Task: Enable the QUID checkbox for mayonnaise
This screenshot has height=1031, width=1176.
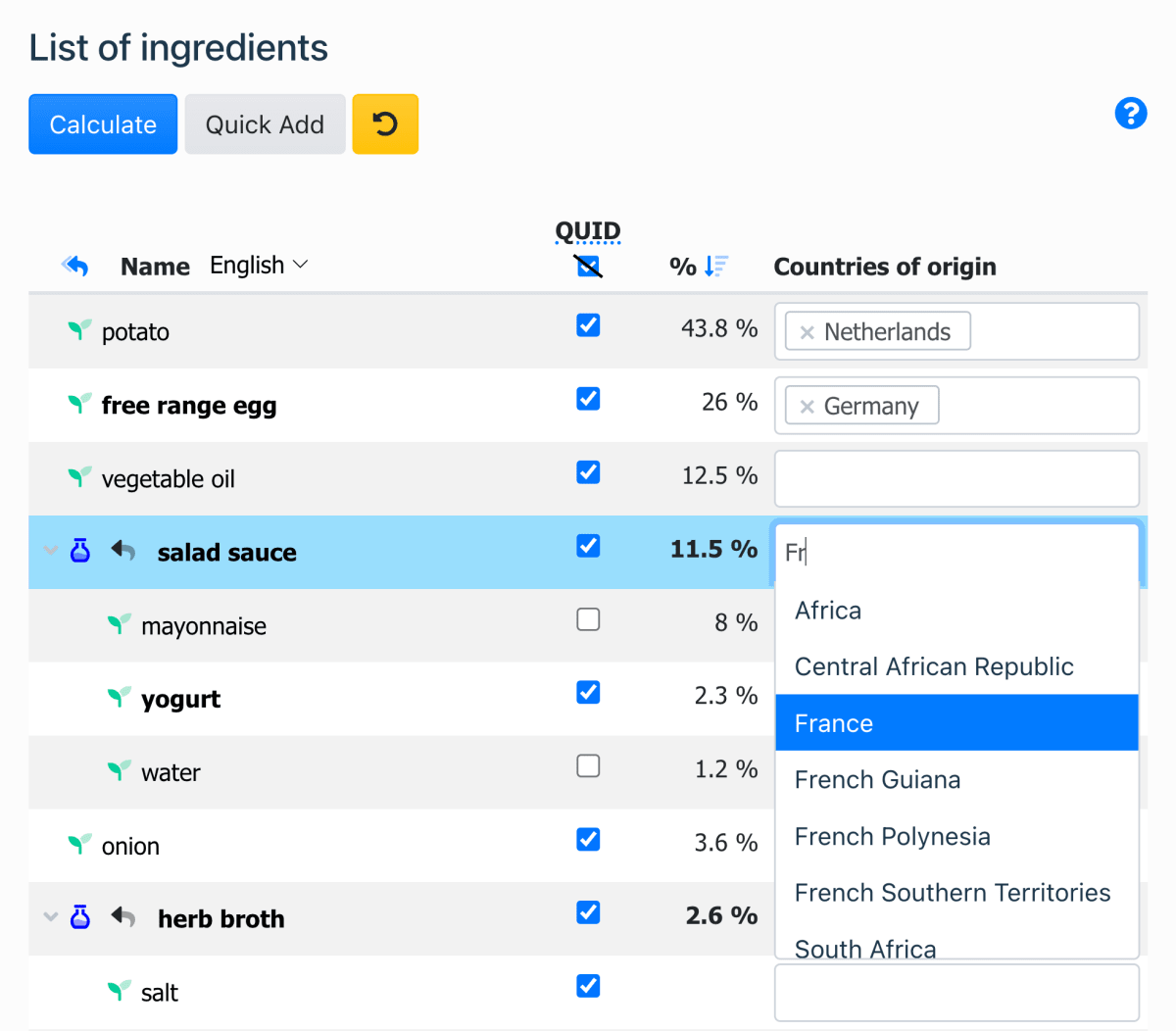Action: 588,618
